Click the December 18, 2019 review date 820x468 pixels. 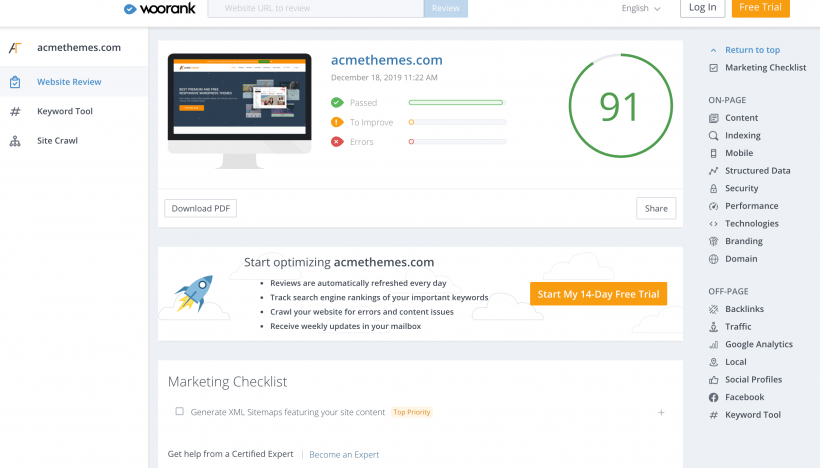tap(384, 77)
